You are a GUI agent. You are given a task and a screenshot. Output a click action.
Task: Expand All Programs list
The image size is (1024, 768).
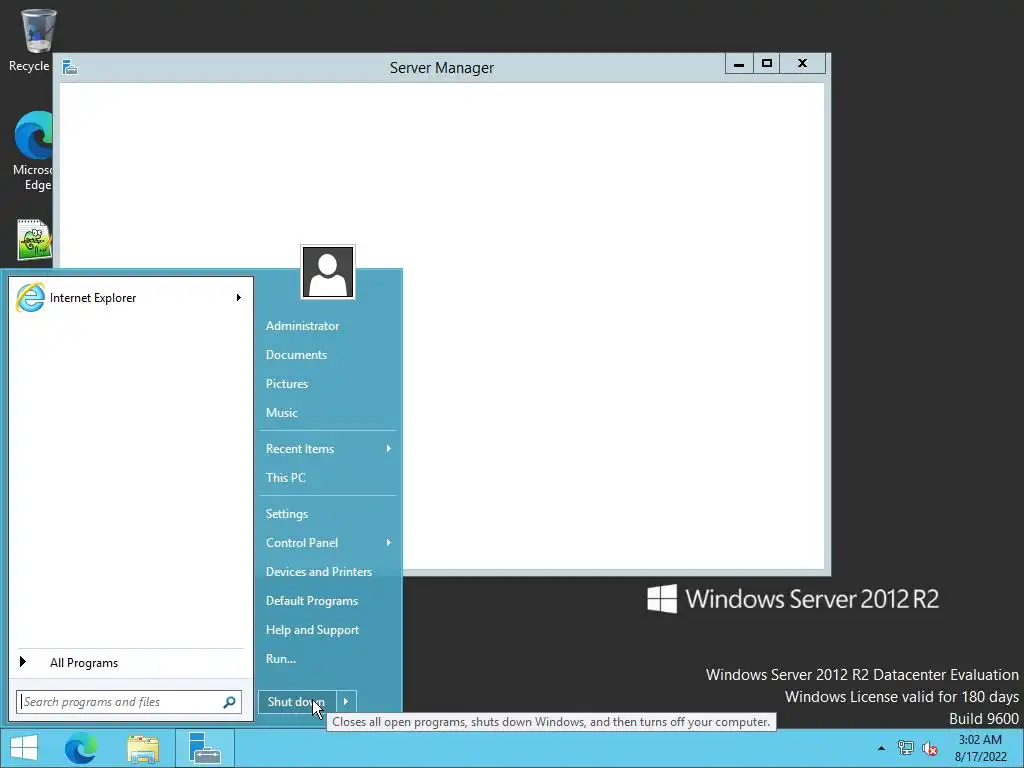(131, 663)
